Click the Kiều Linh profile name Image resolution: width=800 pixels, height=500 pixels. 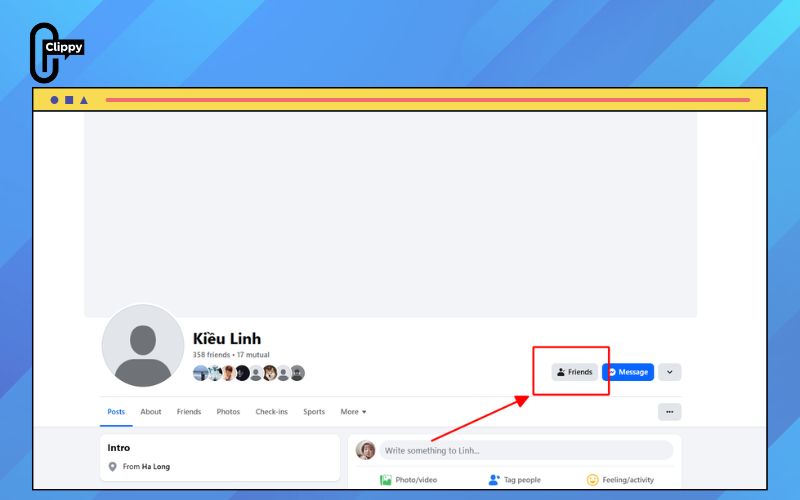pyautogui.click(x=227, y=338)
